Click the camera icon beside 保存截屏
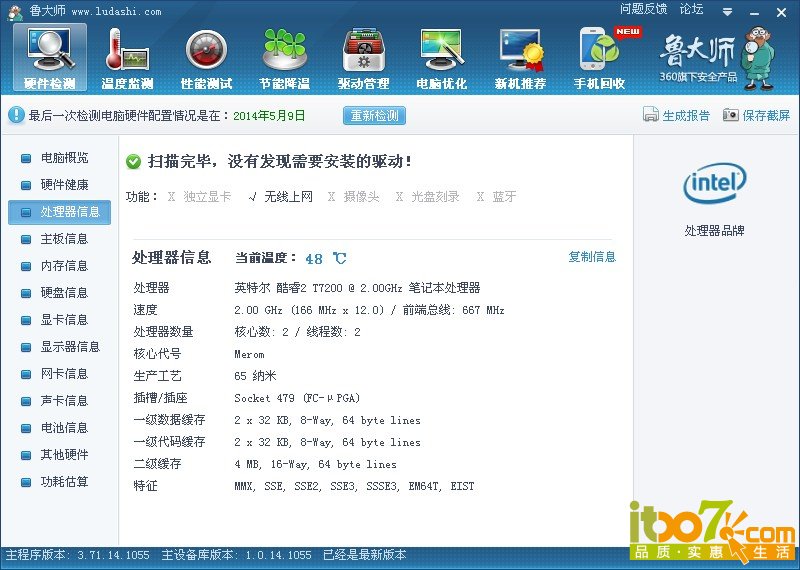This screenshot has width=800, height=570. tap(731, 115)
